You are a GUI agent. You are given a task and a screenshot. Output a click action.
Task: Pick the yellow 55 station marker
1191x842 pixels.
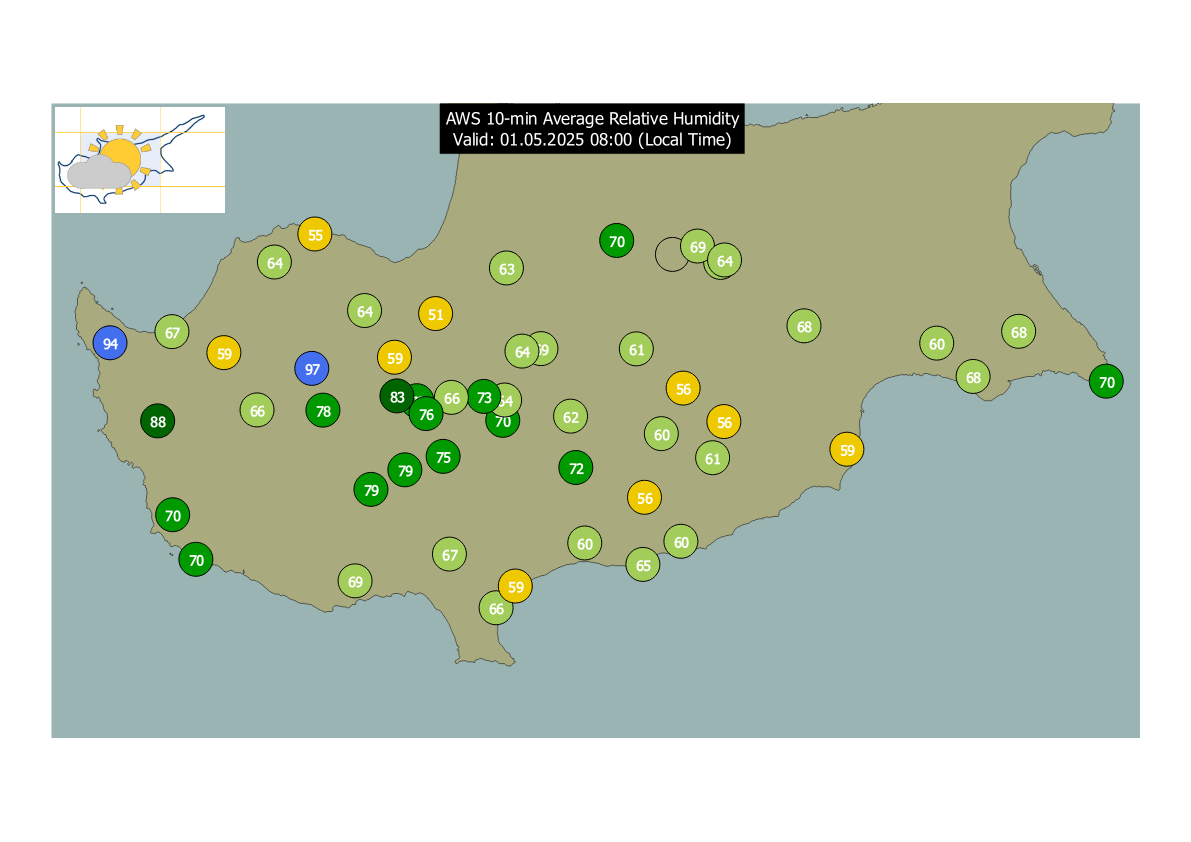pos(314,235)
